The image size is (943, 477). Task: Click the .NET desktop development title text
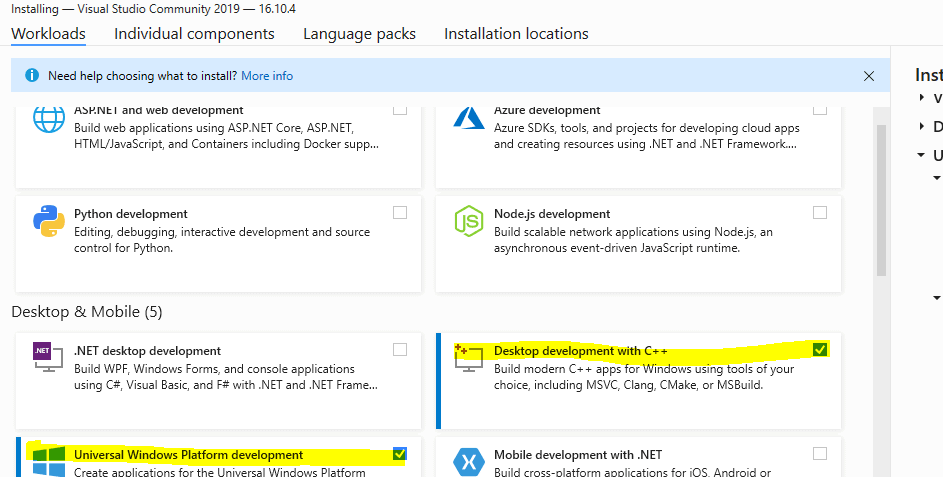coord(147,351)
